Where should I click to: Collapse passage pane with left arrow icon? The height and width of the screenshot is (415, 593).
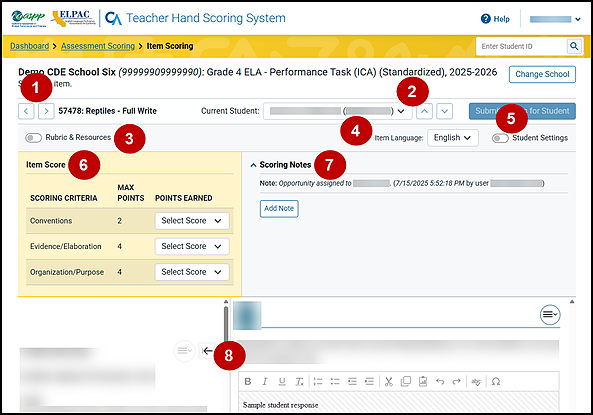pos(207,351)
